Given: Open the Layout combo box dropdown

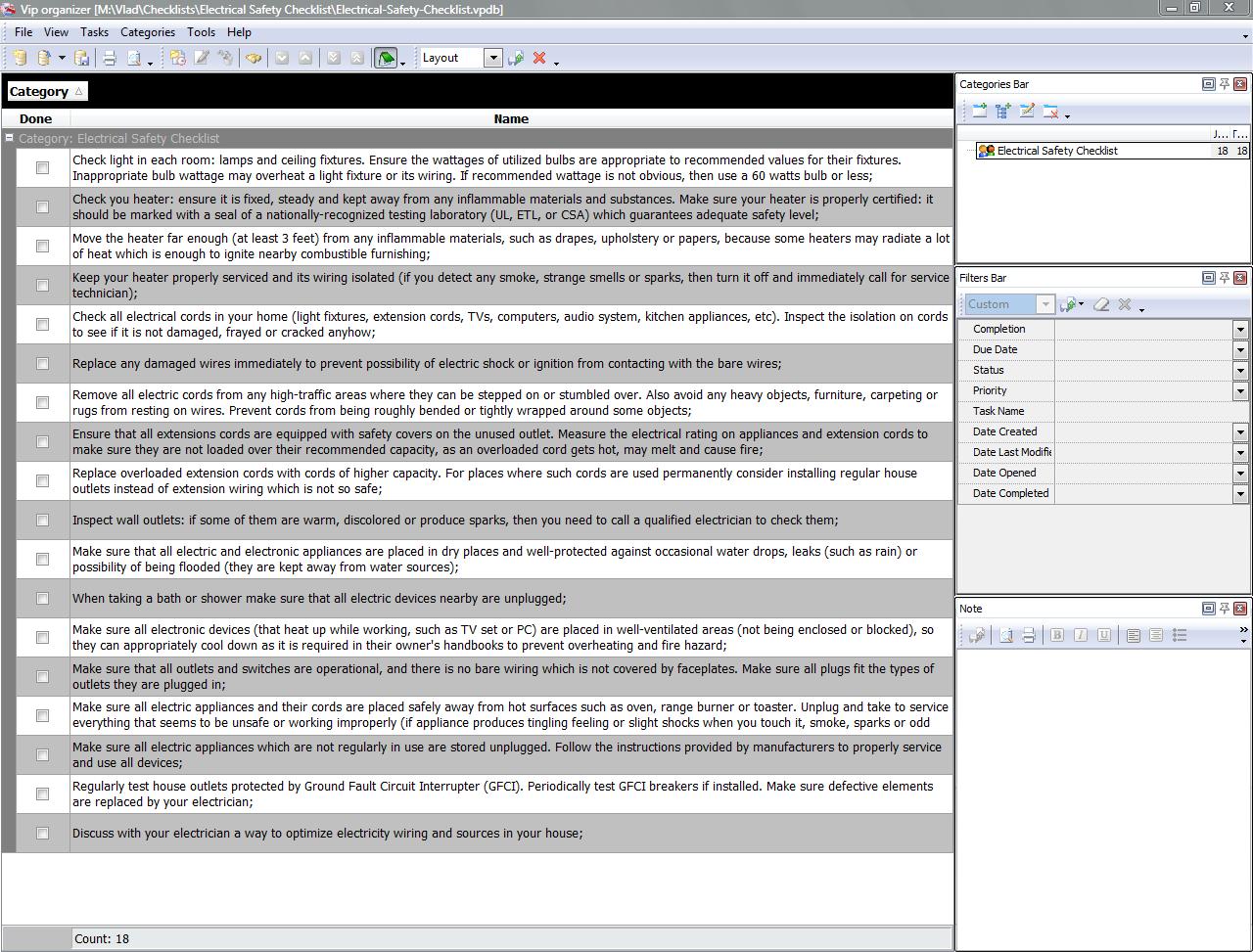Looking at the screenshot, I should 493,58.
